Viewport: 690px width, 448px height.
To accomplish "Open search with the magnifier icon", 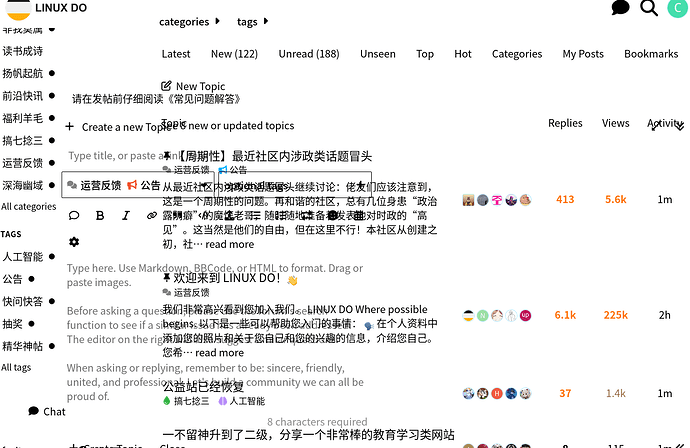I will (649, 7).
